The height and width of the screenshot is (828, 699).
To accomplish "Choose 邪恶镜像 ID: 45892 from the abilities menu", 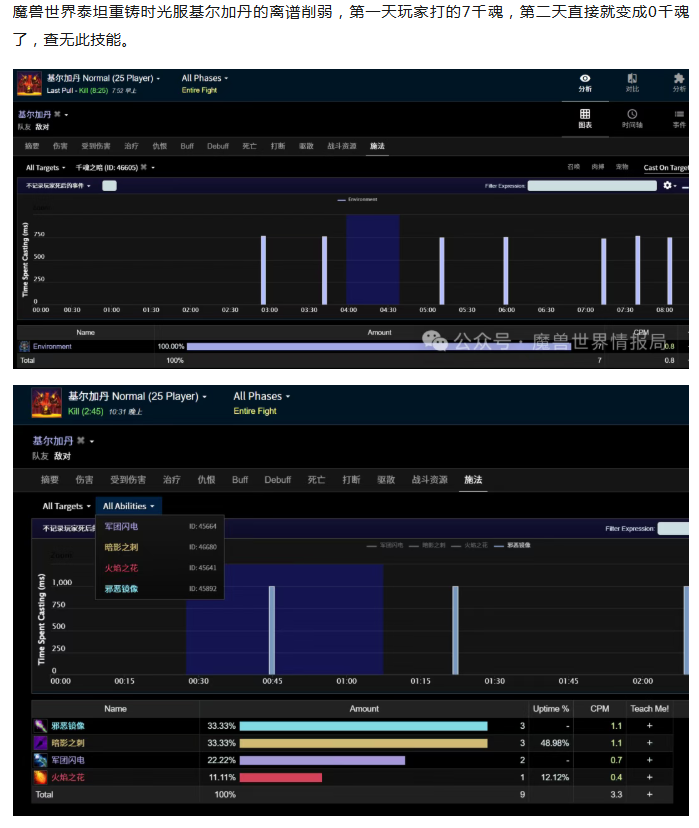I will [160, 588].
